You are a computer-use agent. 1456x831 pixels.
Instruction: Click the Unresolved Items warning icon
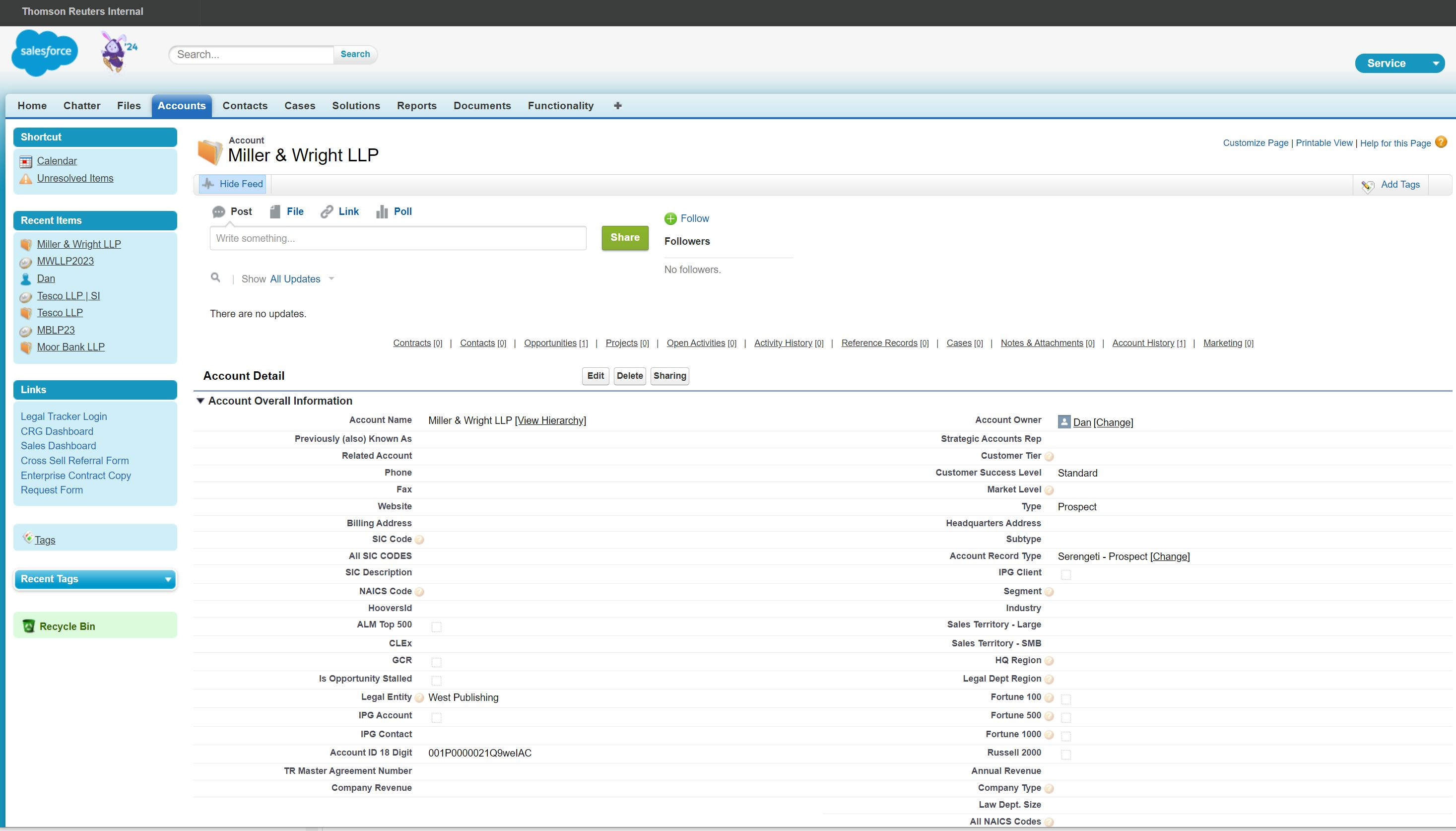click(26, 179)
